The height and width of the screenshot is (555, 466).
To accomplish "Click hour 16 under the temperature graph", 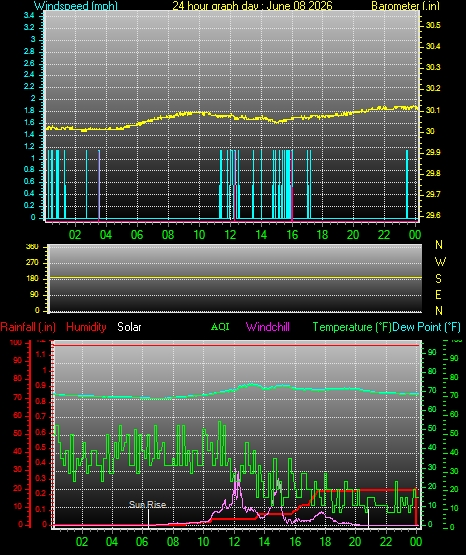I will pyautogui.click(x=295, y=542).
